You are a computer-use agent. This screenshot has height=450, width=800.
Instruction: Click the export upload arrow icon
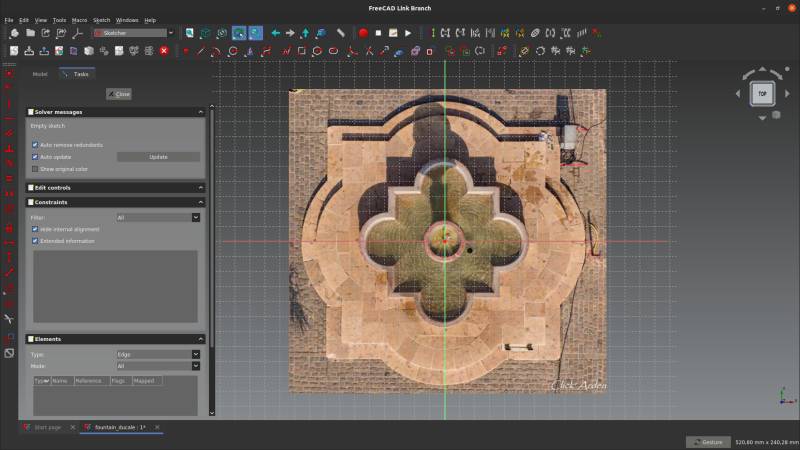pos(44,51)
